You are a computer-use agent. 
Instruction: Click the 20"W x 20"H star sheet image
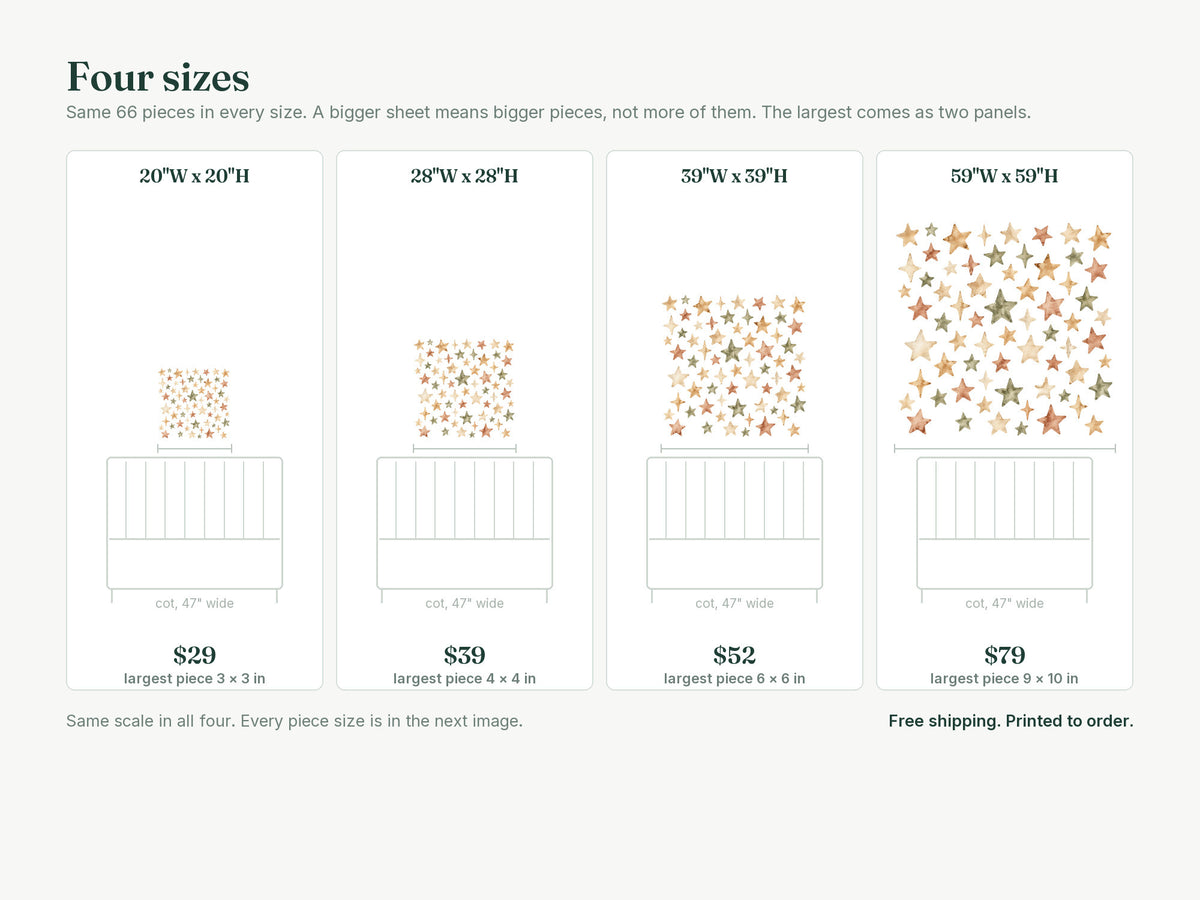(x=194, y=403)
